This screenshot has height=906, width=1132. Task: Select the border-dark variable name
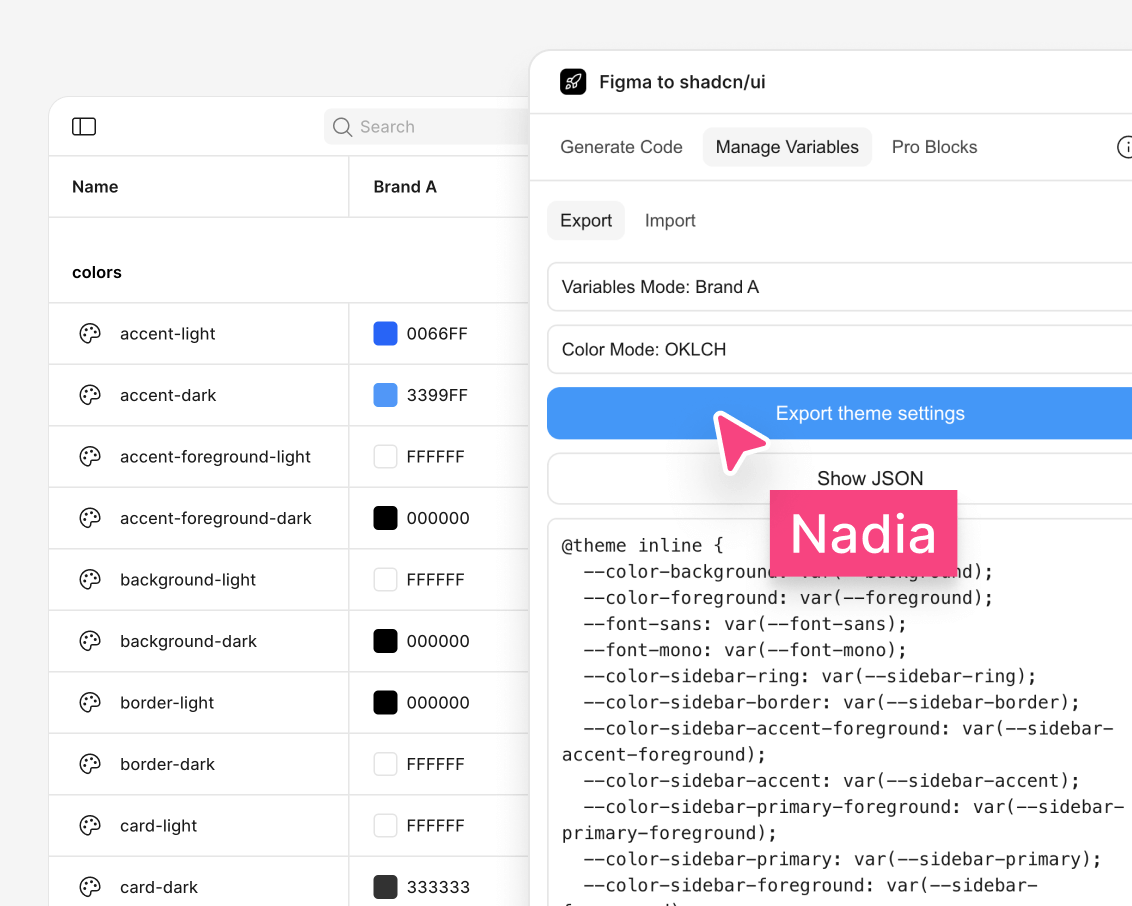167,764
